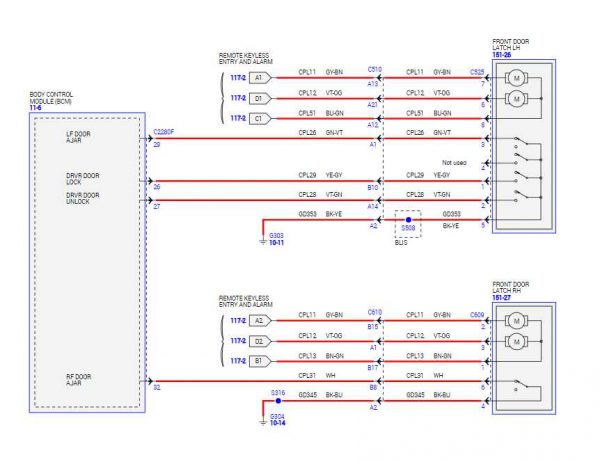The width and height of the screenshot is (600, 462).
Task: Open the 10-11 ground reference under G303
Action: [x=276, y=243]
